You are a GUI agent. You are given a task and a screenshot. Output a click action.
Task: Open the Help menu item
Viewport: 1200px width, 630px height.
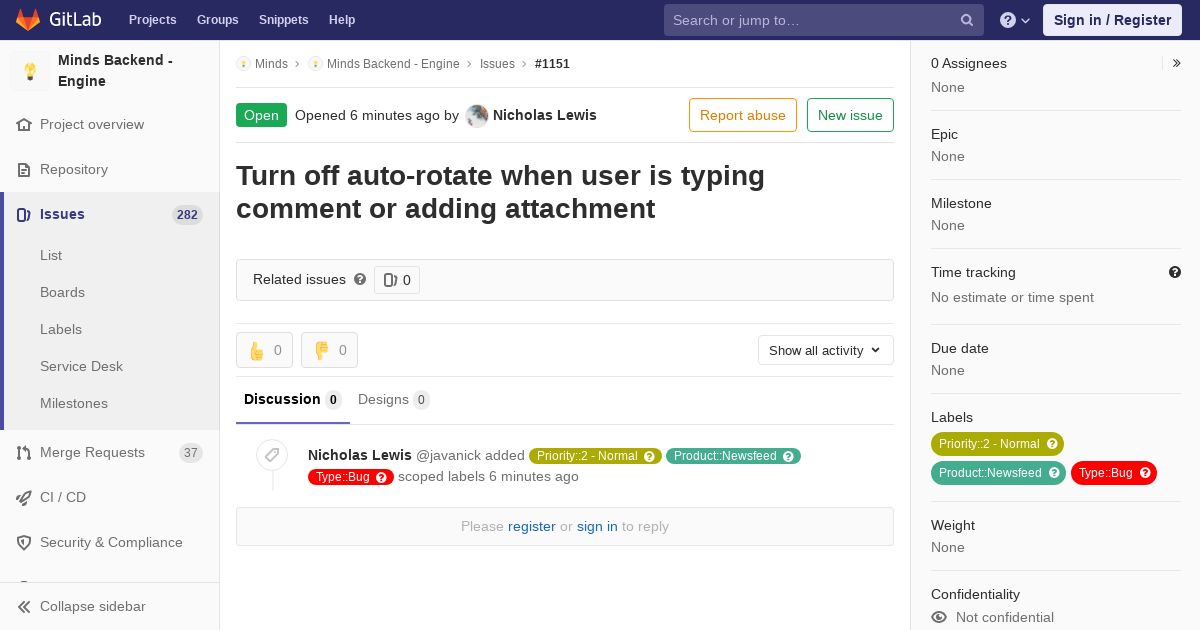pyautogui.click(x=342, y=20)
